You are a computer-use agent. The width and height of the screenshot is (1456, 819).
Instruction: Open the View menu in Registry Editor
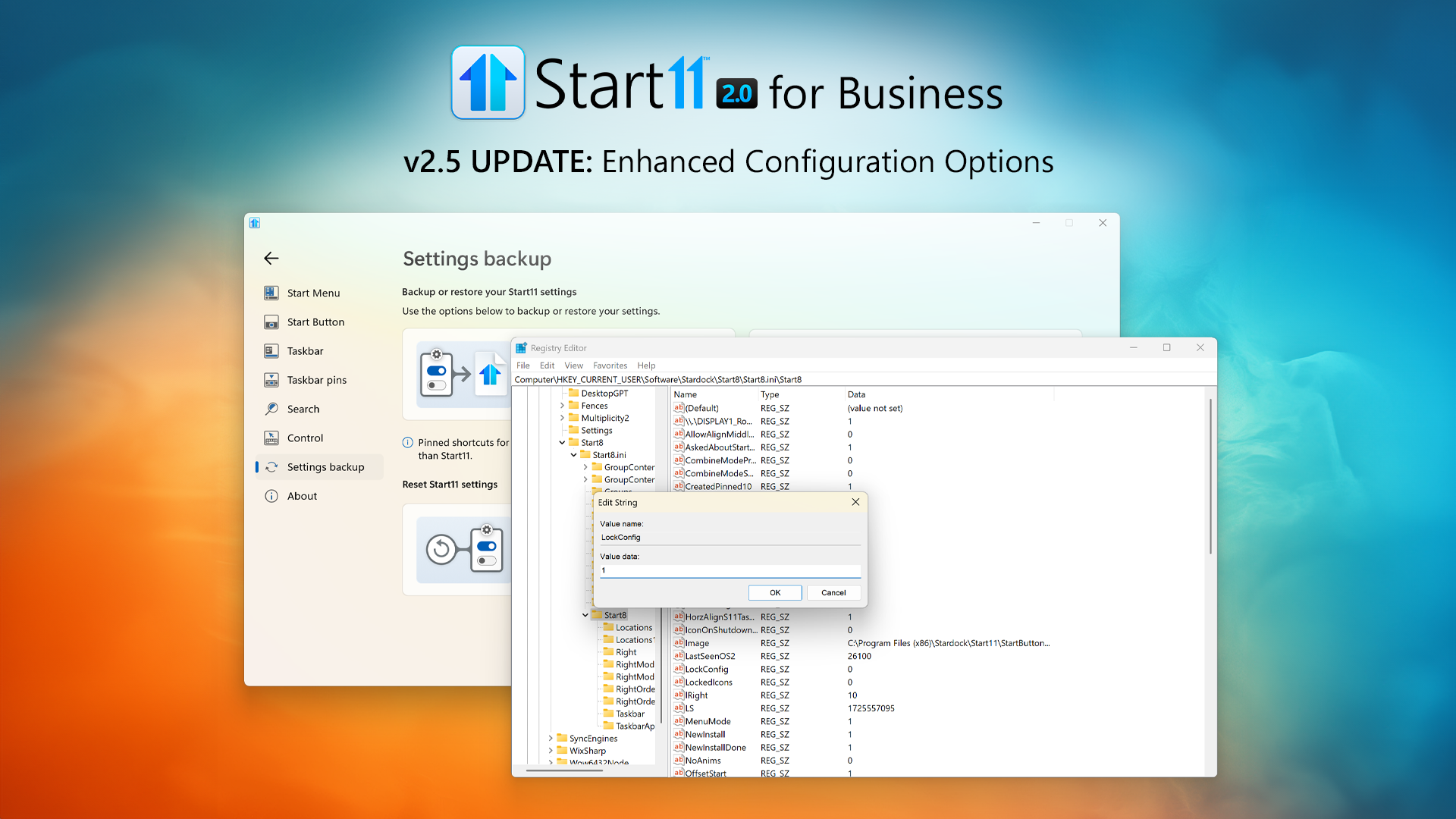573,366
